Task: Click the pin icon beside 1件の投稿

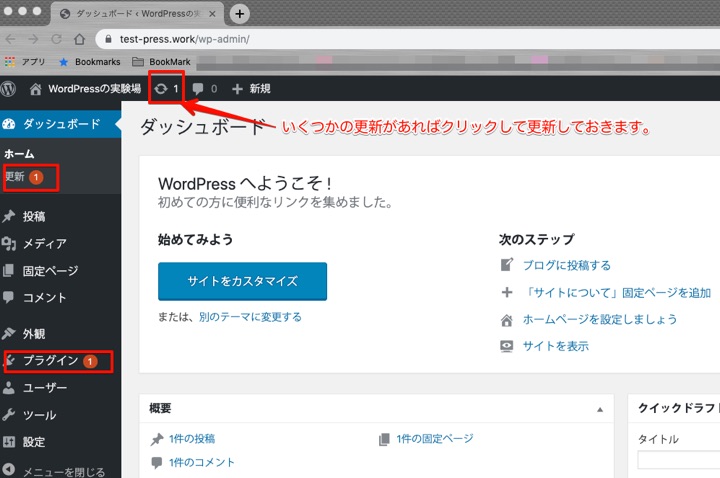Action: point(157,439)
